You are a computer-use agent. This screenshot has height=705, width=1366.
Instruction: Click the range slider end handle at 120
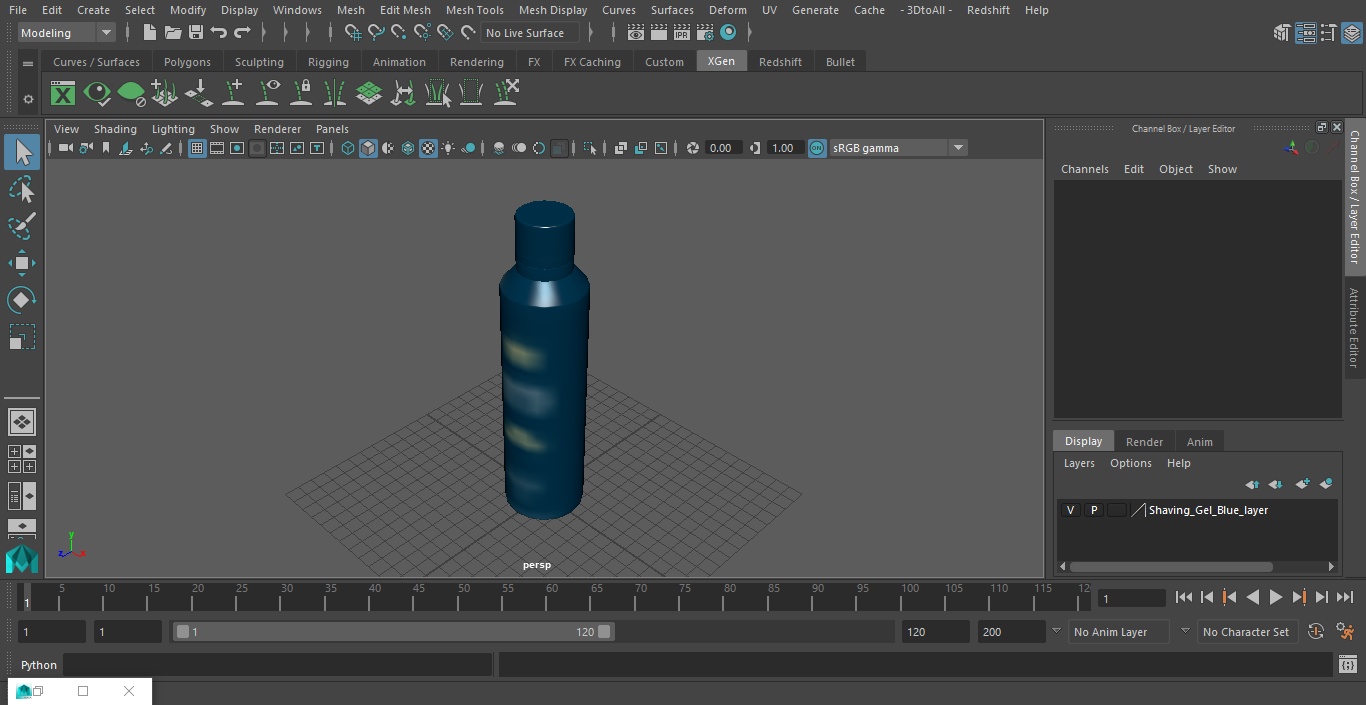pyautogui.click(x=604, y=632)
